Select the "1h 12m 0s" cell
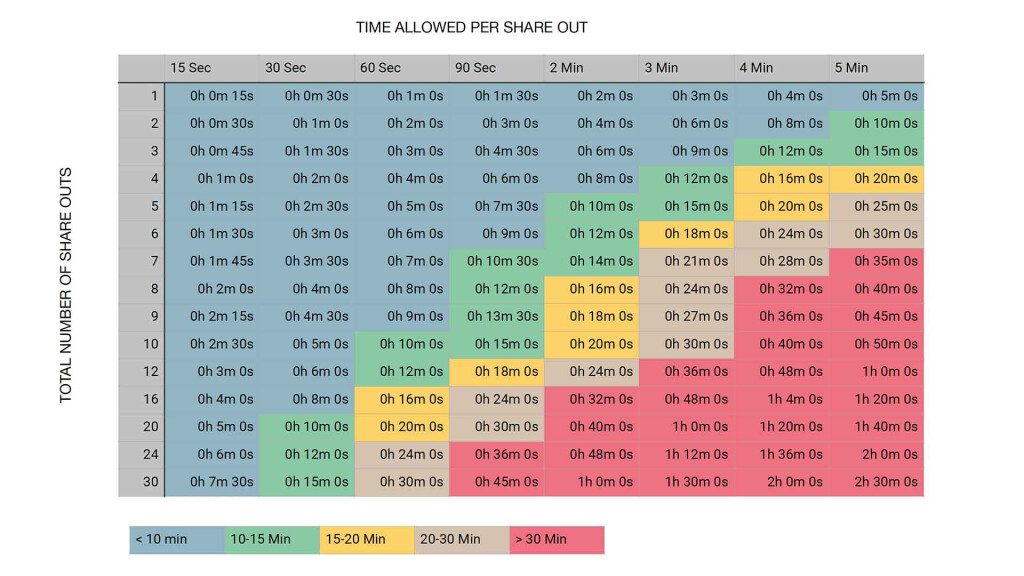This screenshot has width=1024, height=576. tap(687, 454)
